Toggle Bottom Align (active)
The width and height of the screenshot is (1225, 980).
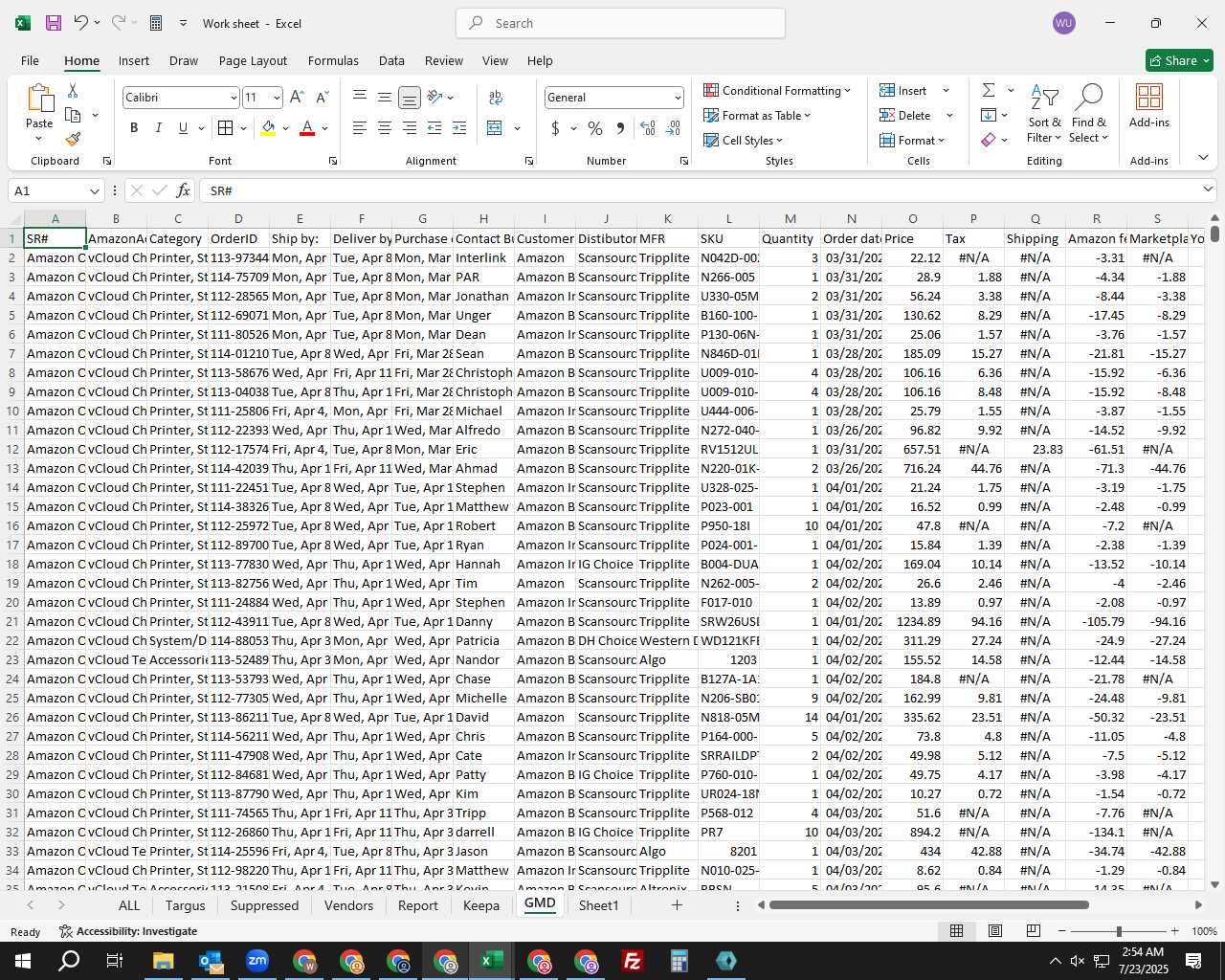(x=409, y=97)
